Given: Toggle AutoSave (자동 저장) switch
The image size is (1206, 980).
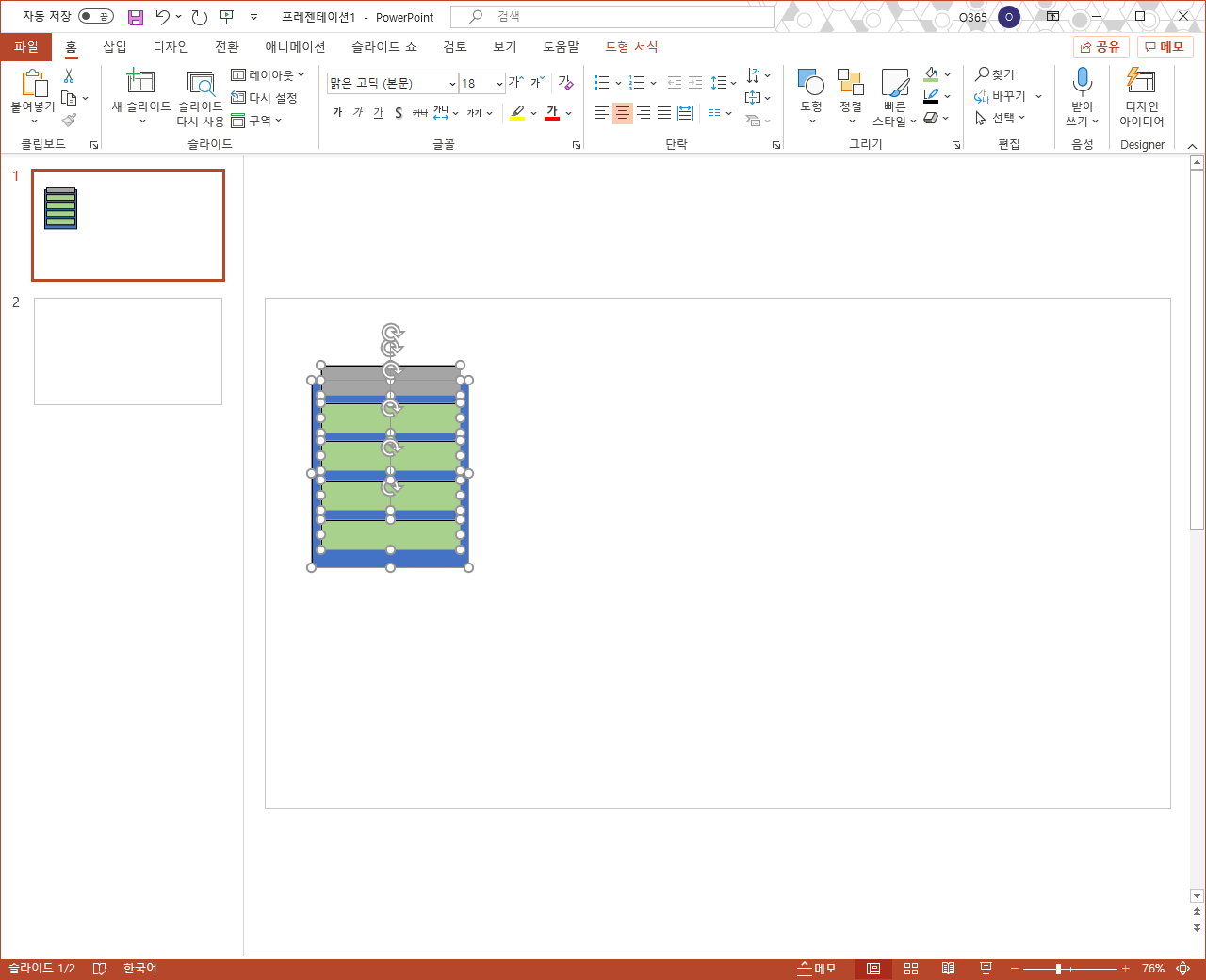Looking at the screenshot, I should pos(95,17).
